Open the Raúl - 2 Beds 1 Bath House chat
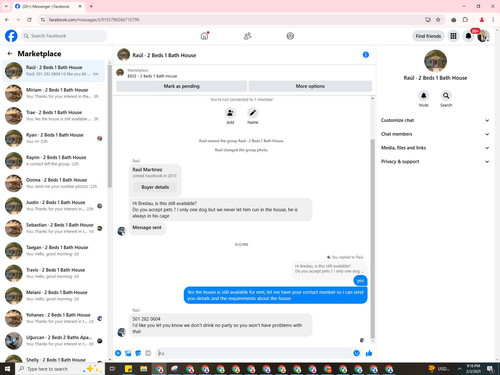This screenshot has height=375, width=500. coord(54,71)
